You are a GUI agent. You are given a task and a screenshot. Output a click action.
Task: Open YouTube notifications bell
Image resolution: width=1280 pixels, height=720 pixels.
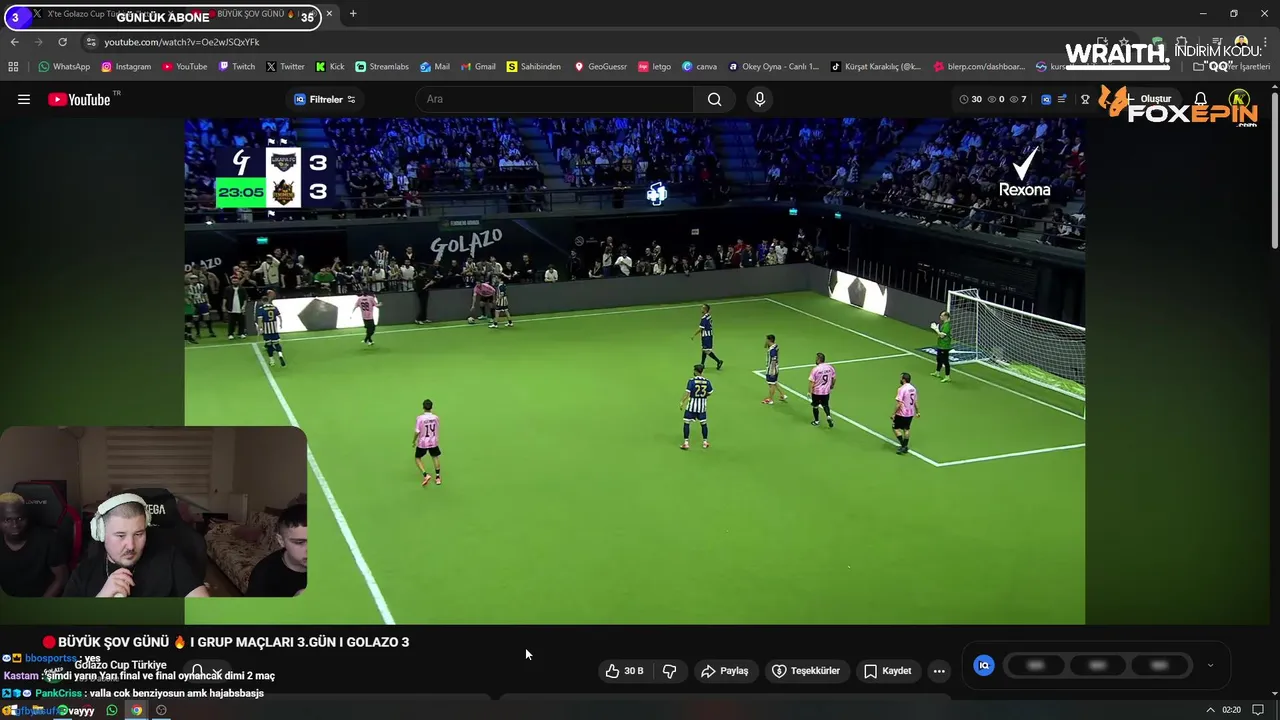pos(1201,99)
